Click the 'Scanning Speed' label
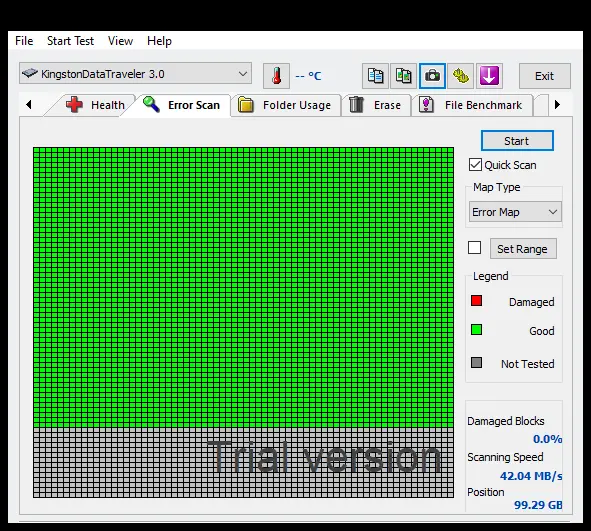Image resolution: width=591 pixels, height=531 pixels. point(505,457)
